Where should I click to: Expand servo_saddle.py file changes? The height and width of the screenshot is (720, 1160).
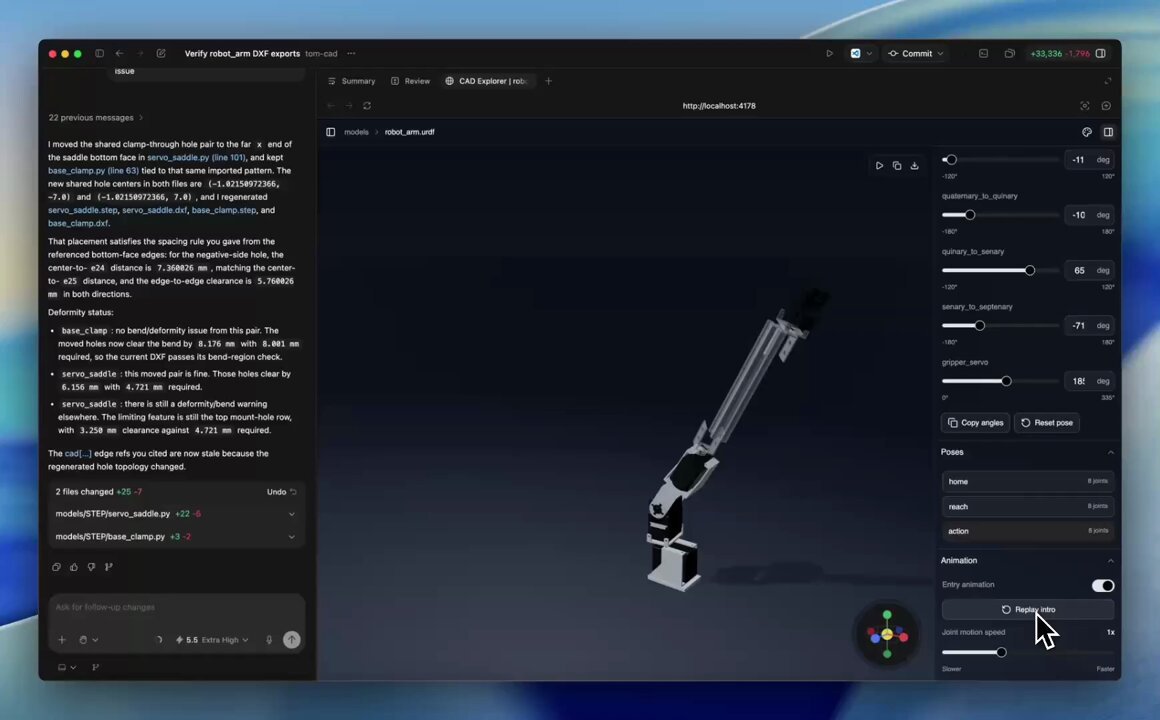(x=291, y=514)
